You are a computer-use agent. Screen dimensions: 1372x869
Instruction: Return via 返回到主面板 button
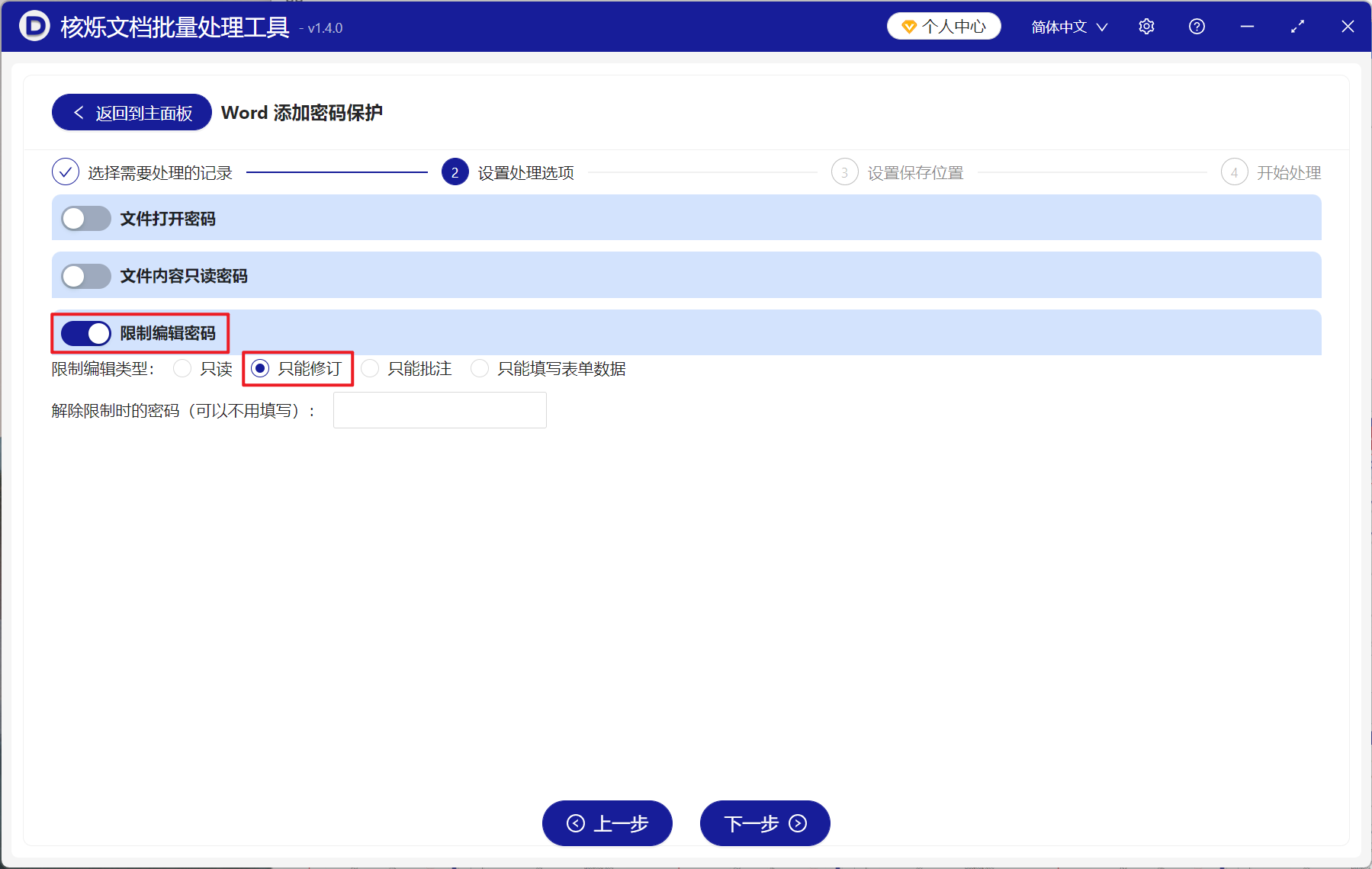(x=130, y=112)
